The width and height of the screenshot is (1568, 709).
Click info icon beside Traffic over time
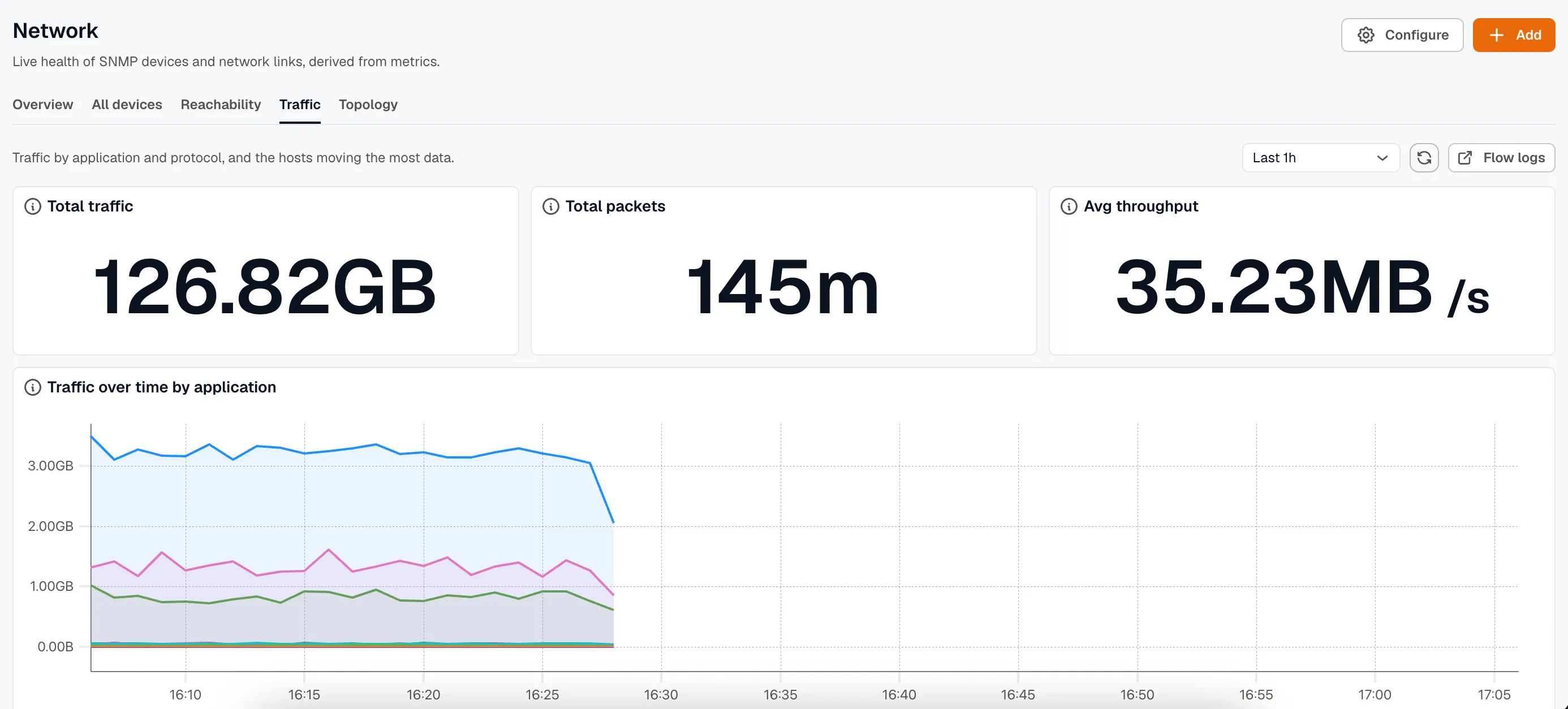32,387
